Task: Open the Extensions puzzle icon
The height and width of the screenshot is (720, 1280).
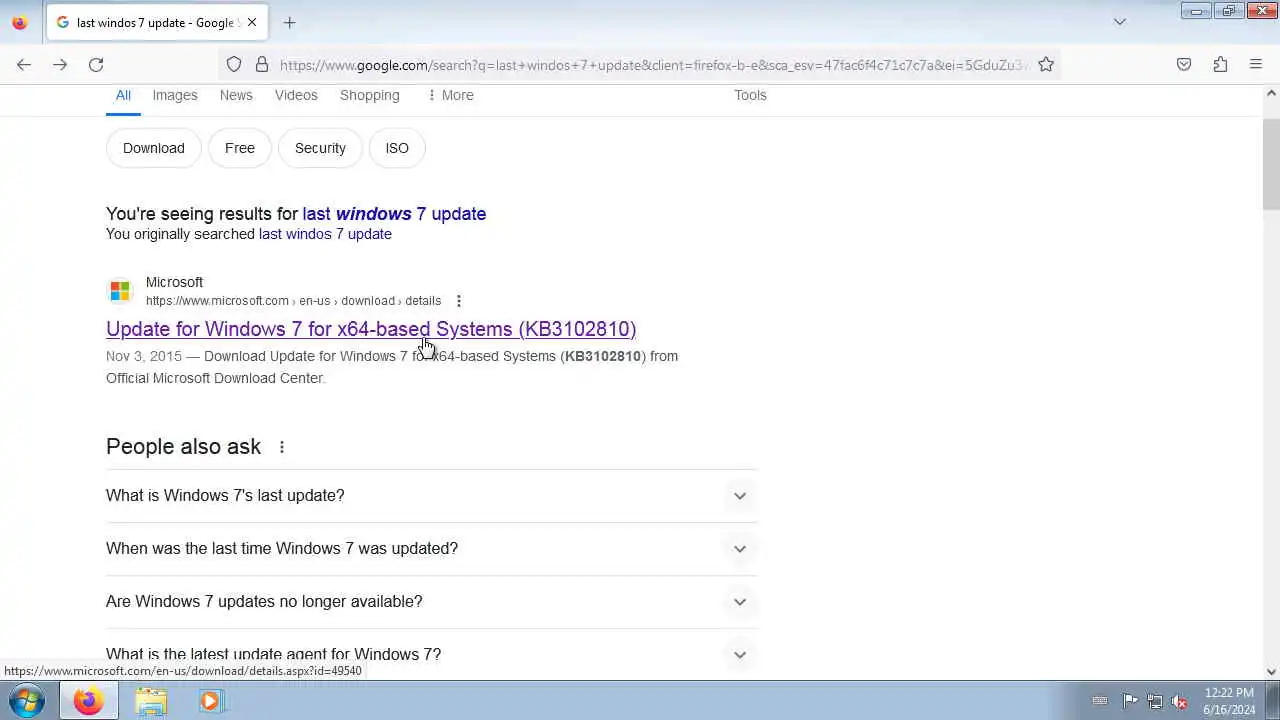Action: (1220, 64)
